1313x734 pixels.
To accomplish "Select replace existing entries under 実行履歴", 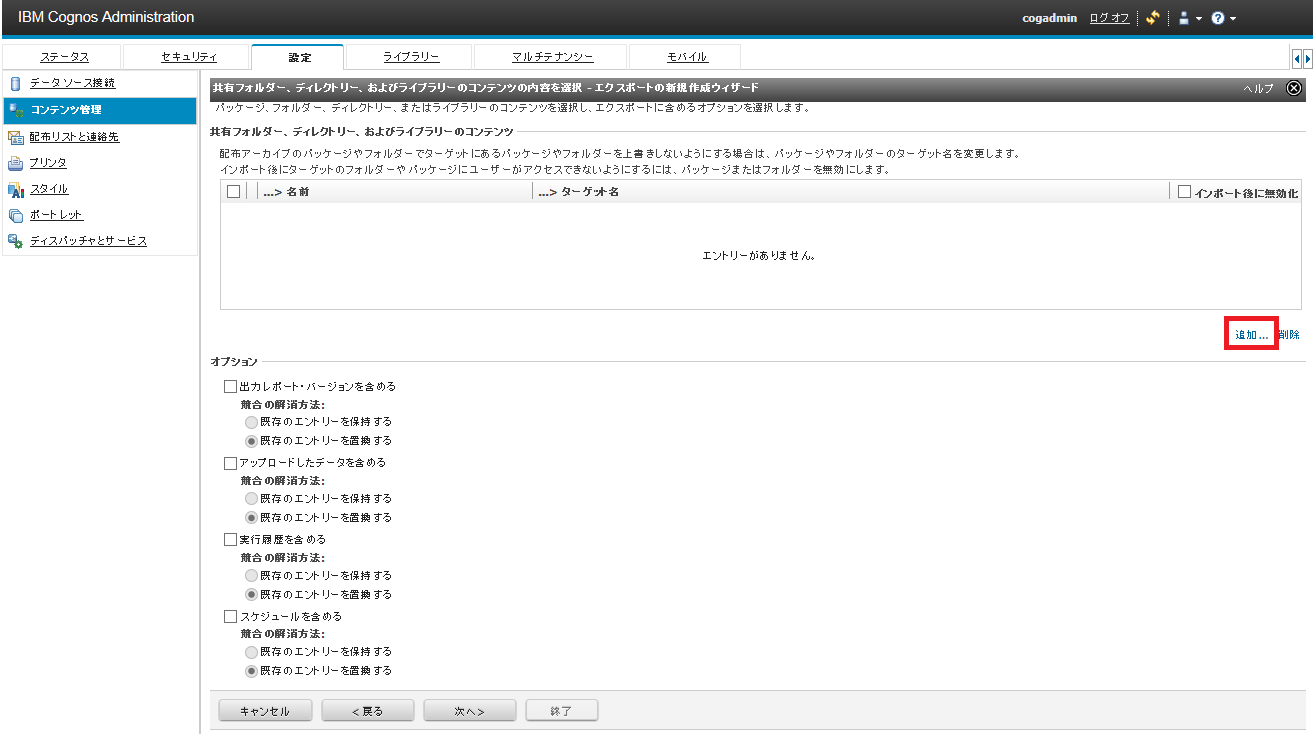I will point(251,594).
